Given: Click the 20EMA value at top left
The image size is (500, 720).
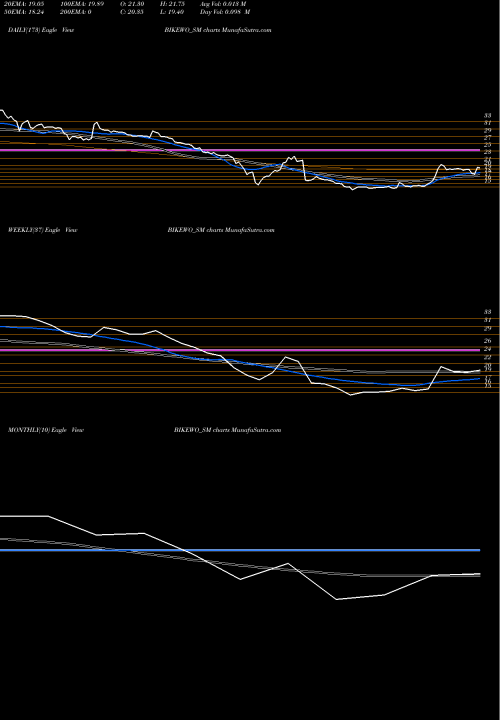Looking at the screenshot, I should coord(23,4).
